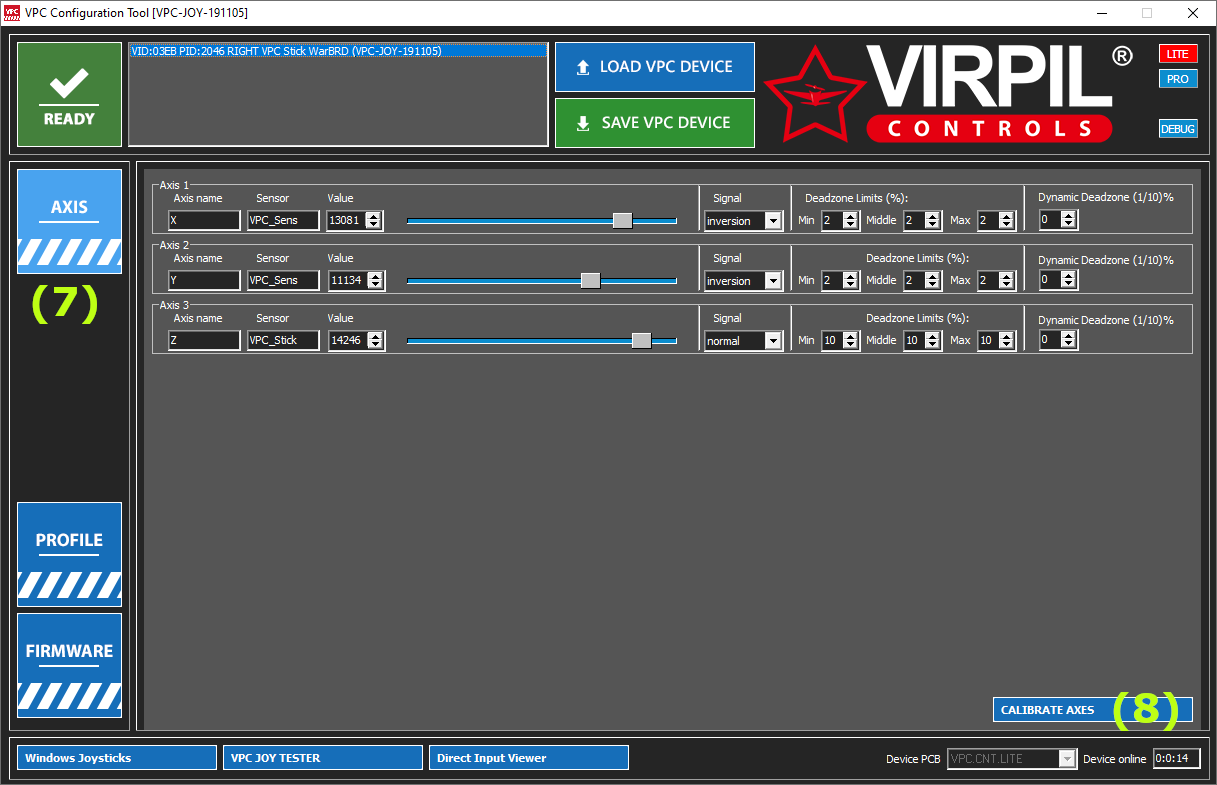
Task: Open the PROFILE tab
Action: tap(69, 554)
